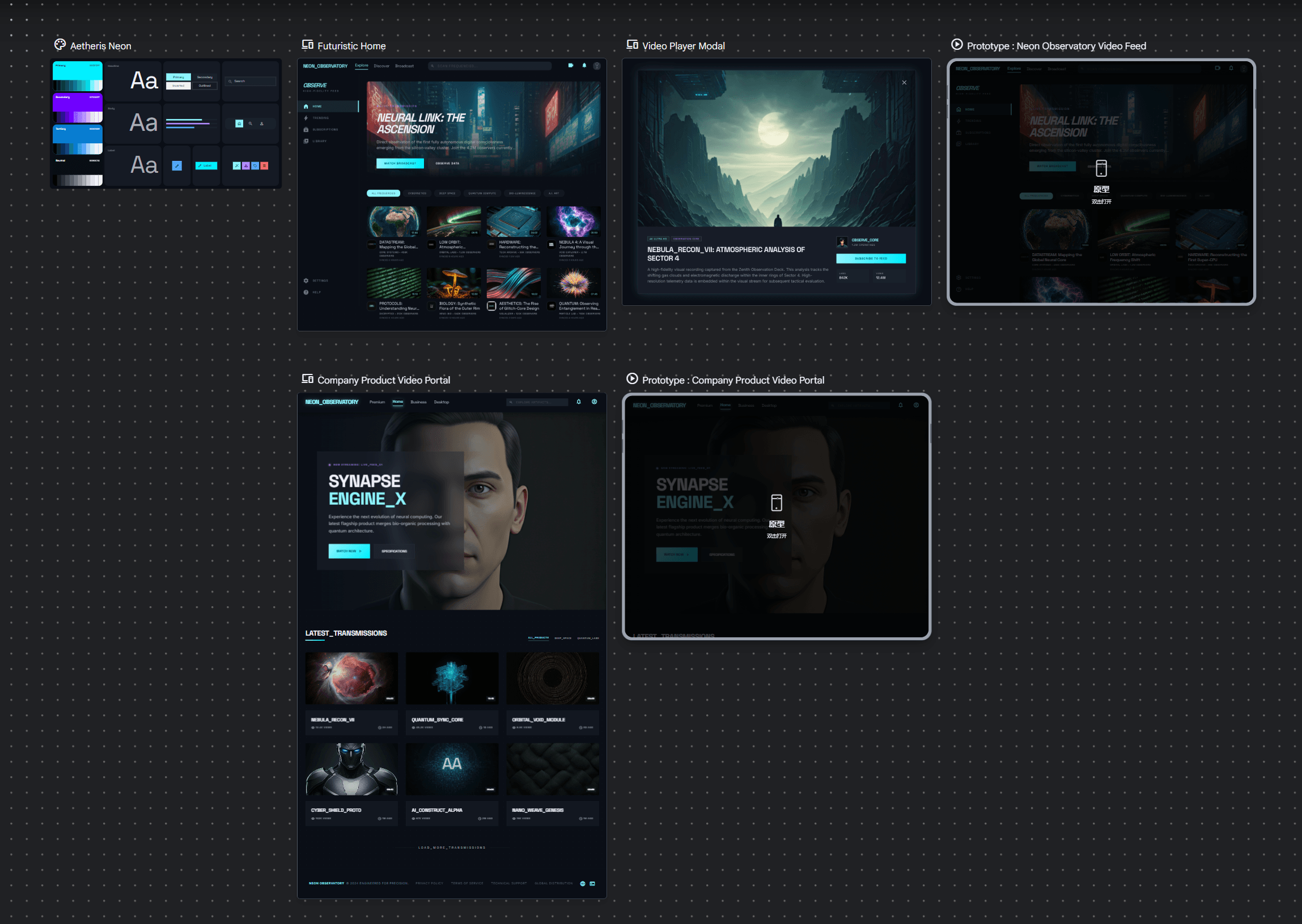Image resolution: width=1302 pixels, height=924 pixels.
Task: Click the device icon beside Futuristic Home
Action: click(307, 44)
